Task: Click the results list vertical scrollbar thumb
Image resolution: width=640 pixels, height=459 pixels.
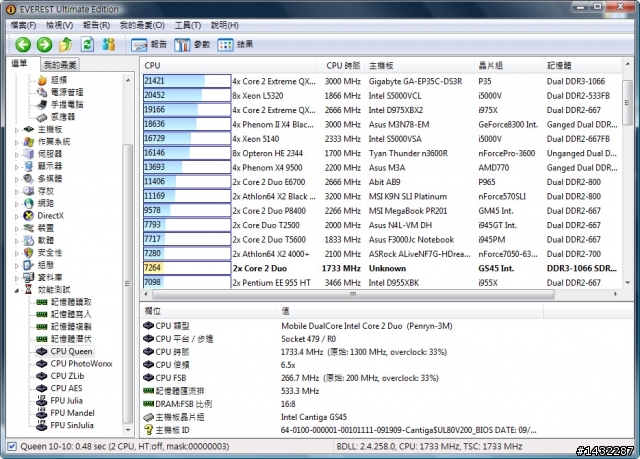Action: 627,102
